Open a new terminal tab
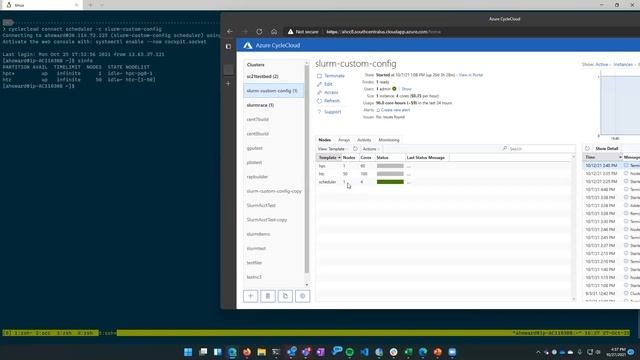640x360 pixels. [91, 5]
